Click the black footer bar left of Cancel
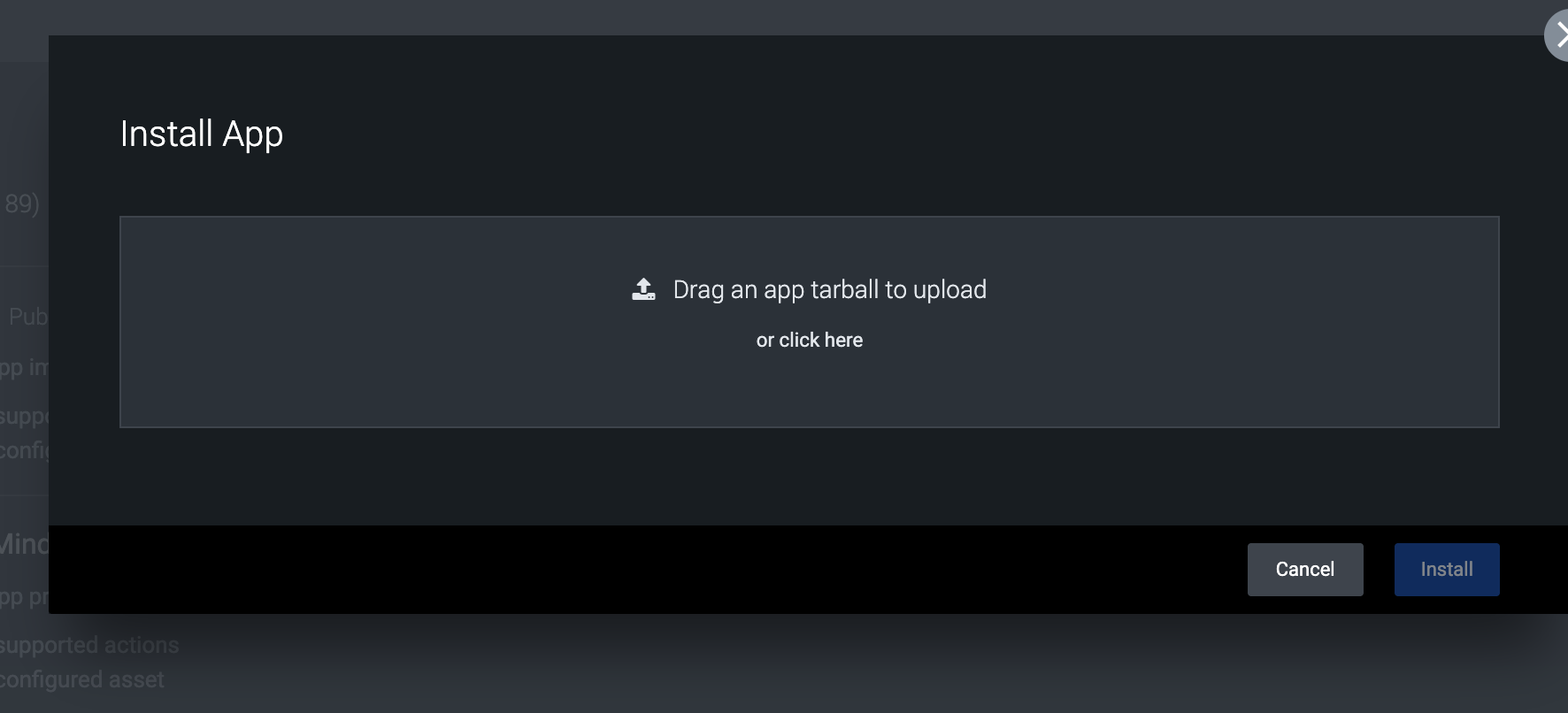Image resolution: width=1568 pixels, height=713 pixels. [619, 570]
